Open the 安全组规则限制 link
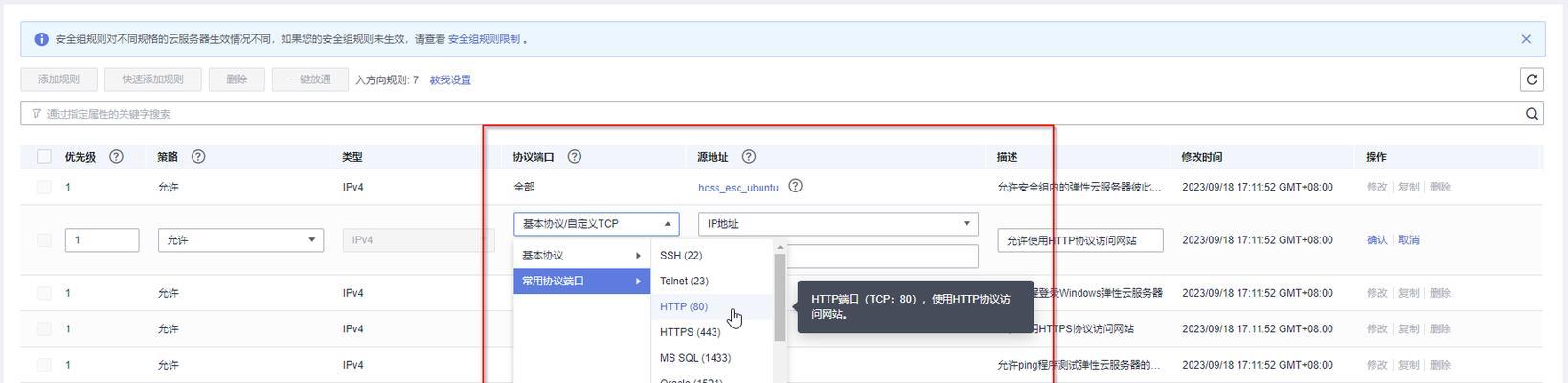Screen dimensions: 1568x383 point(484,39)
